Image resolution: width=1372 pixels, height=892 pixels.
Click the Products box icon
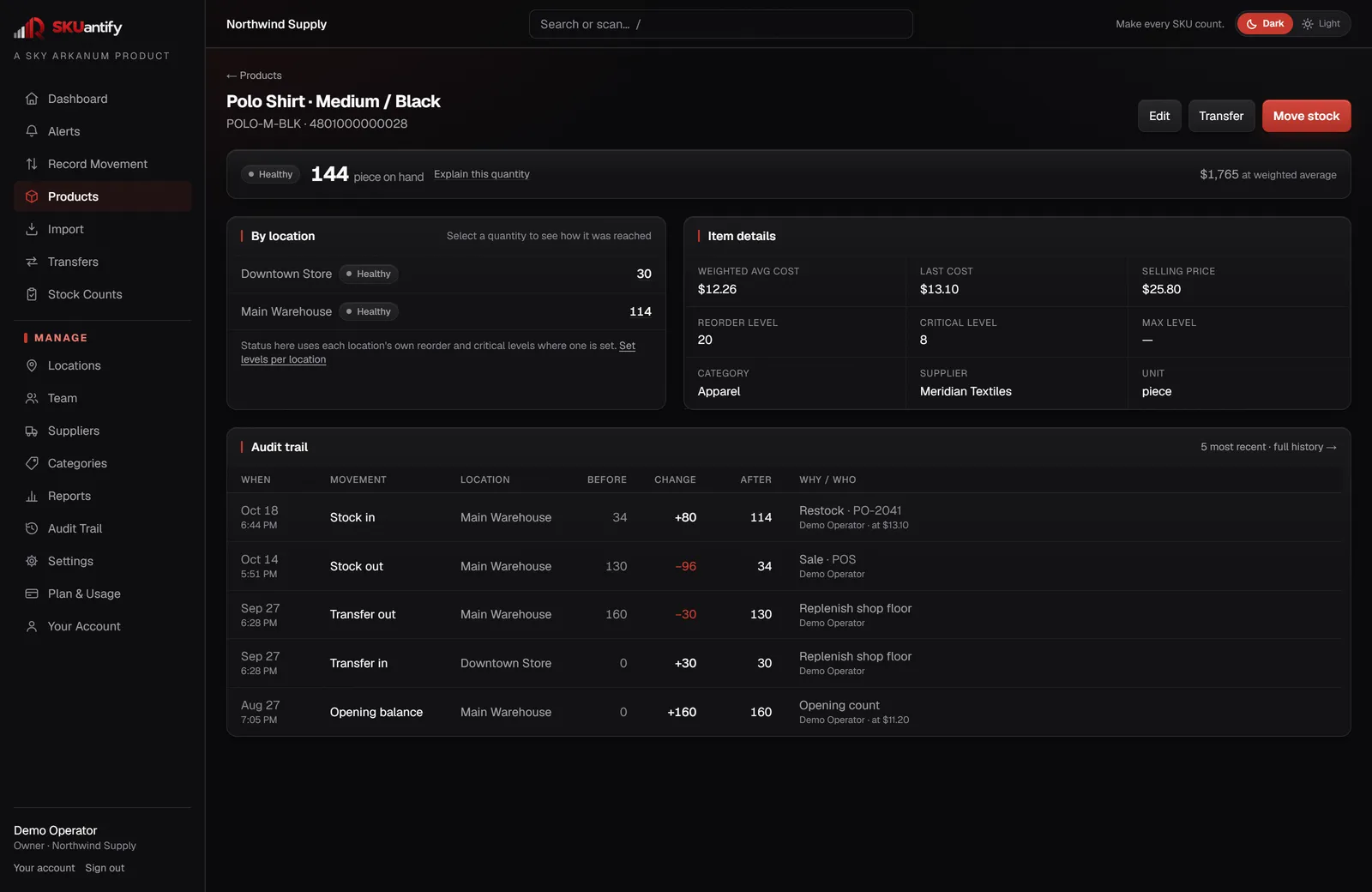pos(32,196)
